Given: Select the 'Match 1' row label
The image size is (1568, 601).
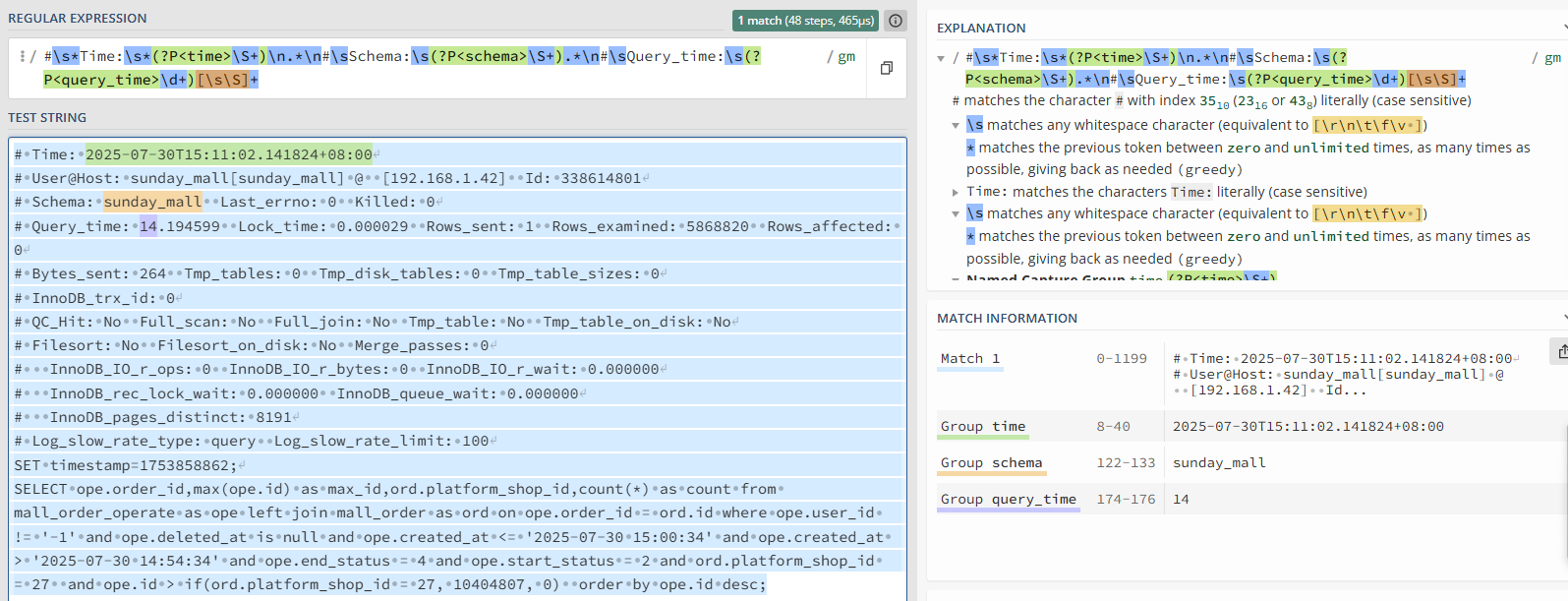Looking at the screenshot, I should [x=970, y=359].
